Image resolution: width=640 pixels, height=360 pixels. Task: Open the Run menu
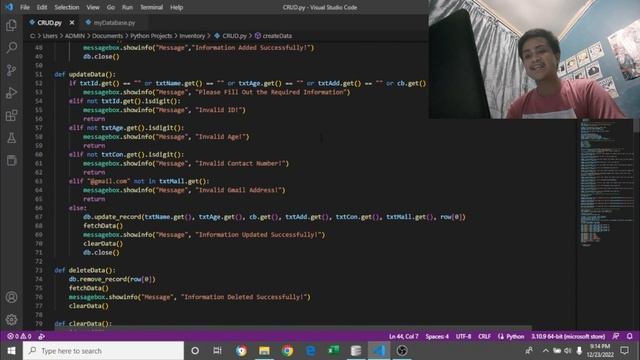tap(127, 7)
